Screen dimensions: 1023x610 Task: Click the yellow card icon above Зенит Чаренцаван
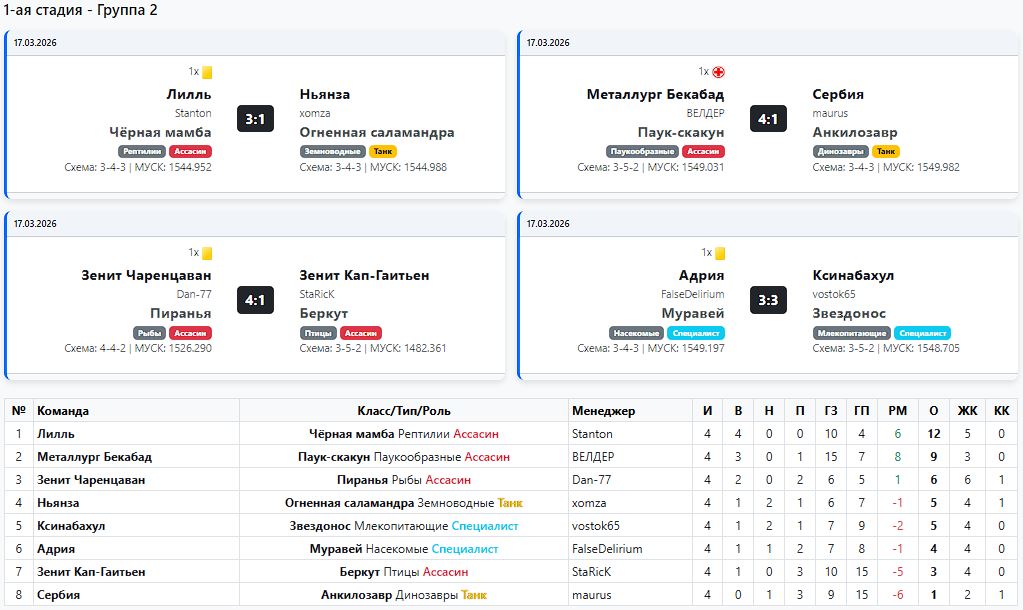click(207, 254)
